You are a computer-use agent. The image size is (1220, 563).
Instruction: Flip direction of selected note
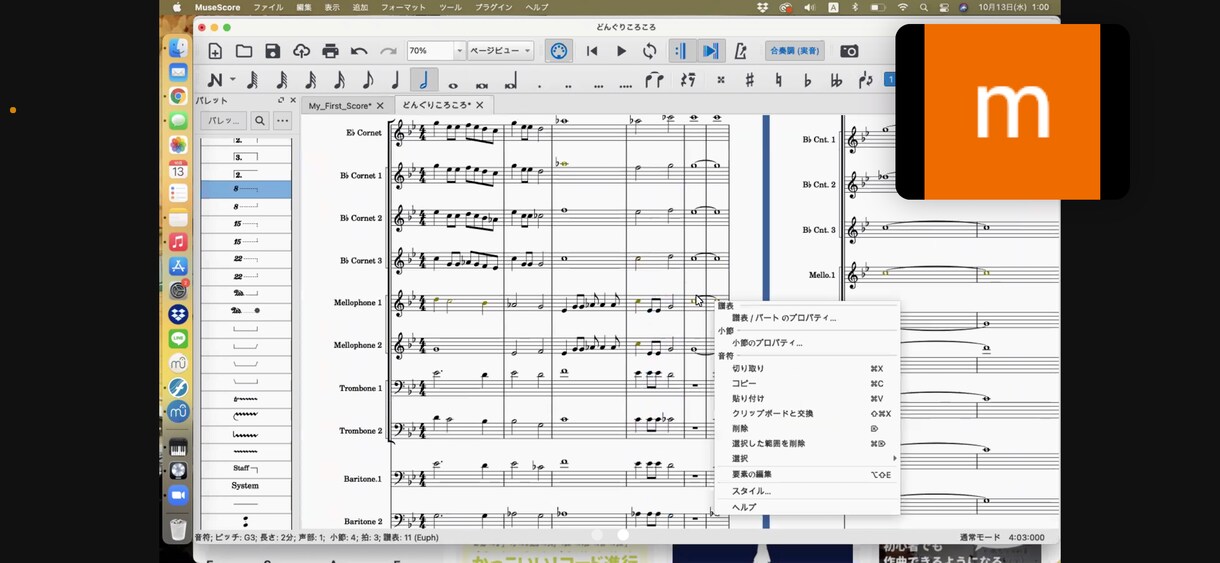tap(865, 80)
